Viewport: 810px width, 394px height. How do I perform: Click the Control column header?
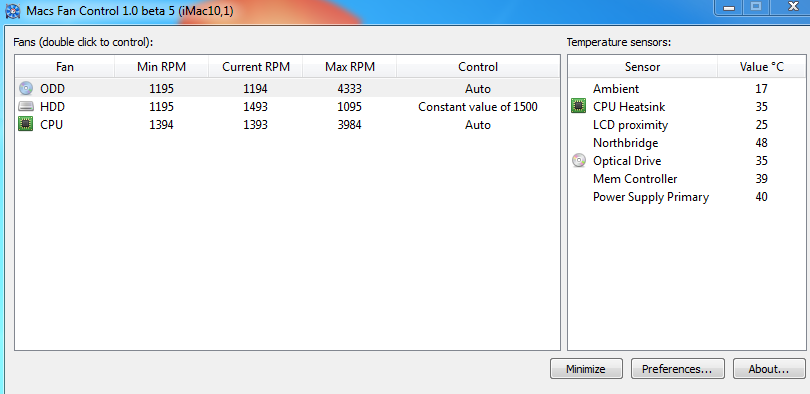tap(478, 67)
